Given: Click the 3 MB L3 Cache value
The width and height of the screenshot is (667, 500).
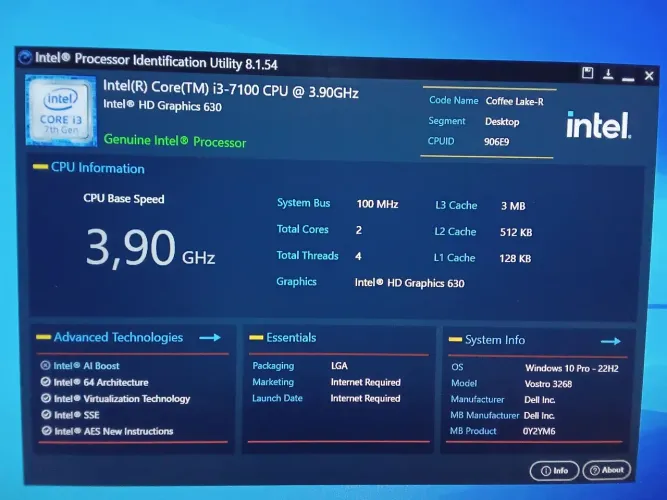Looking at the screenshot, I should tap(513, 206).
